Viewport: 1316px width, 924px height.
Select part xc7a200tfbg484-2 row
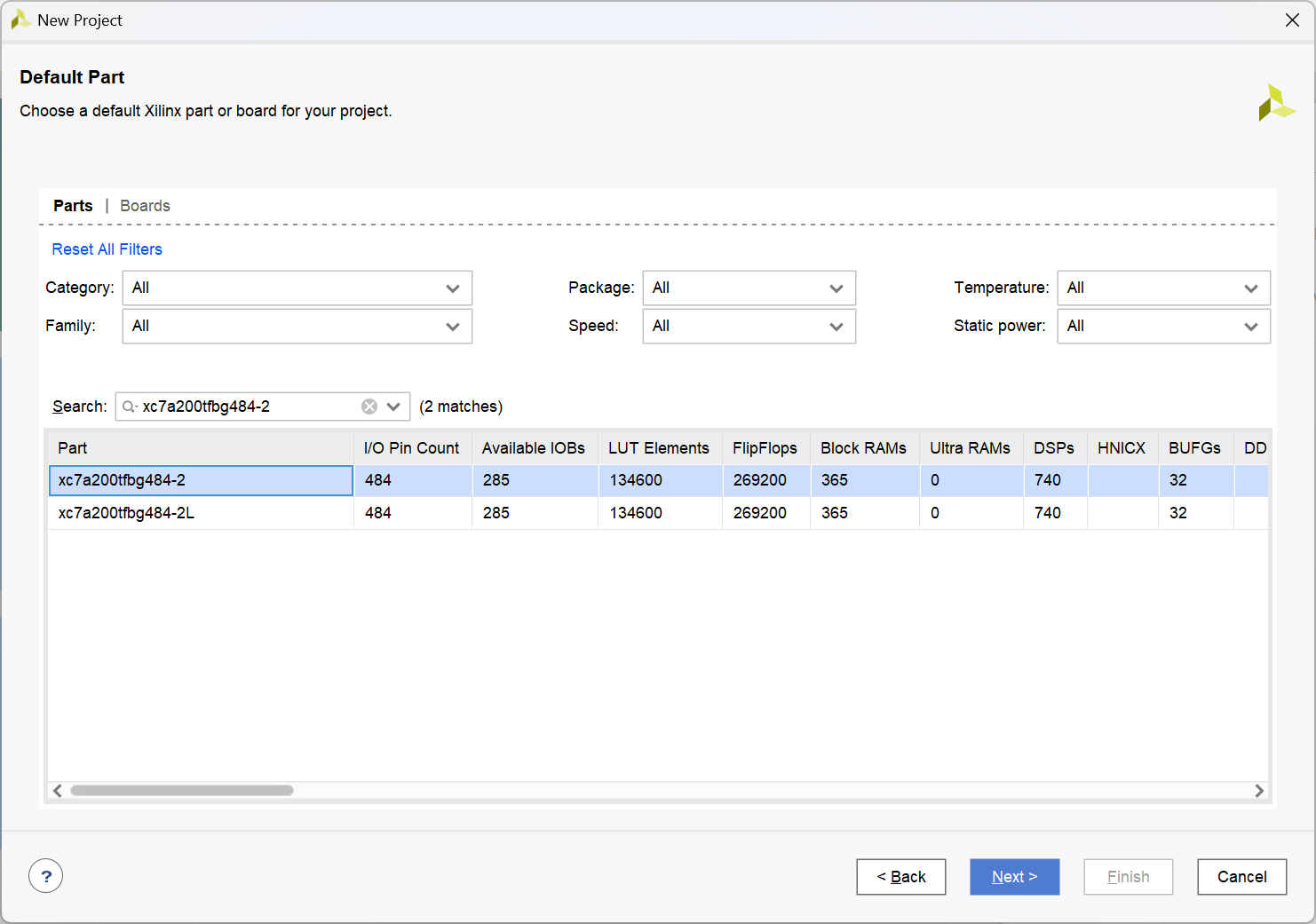click(x=658, y=480)
